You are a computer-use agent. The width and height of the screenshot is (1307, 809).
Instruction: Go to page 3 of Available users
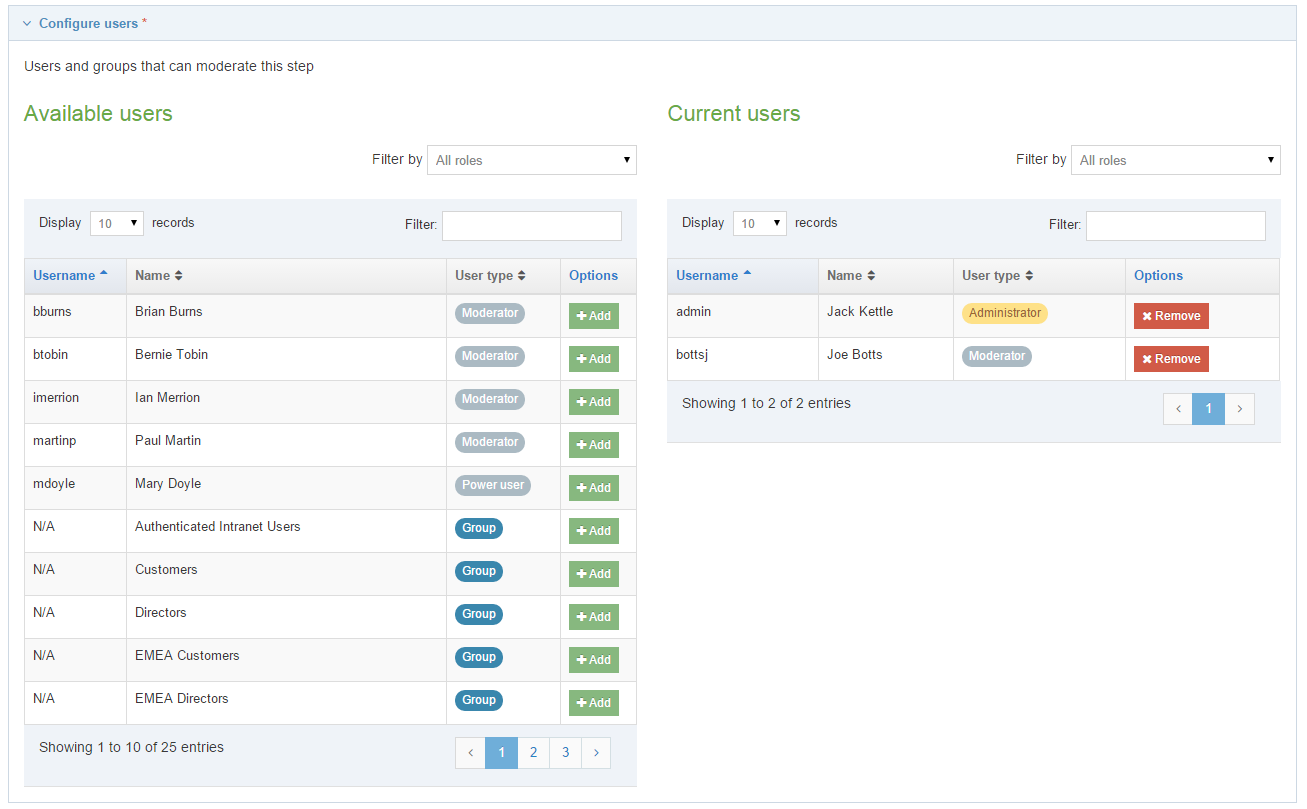(x=565, y=753)
